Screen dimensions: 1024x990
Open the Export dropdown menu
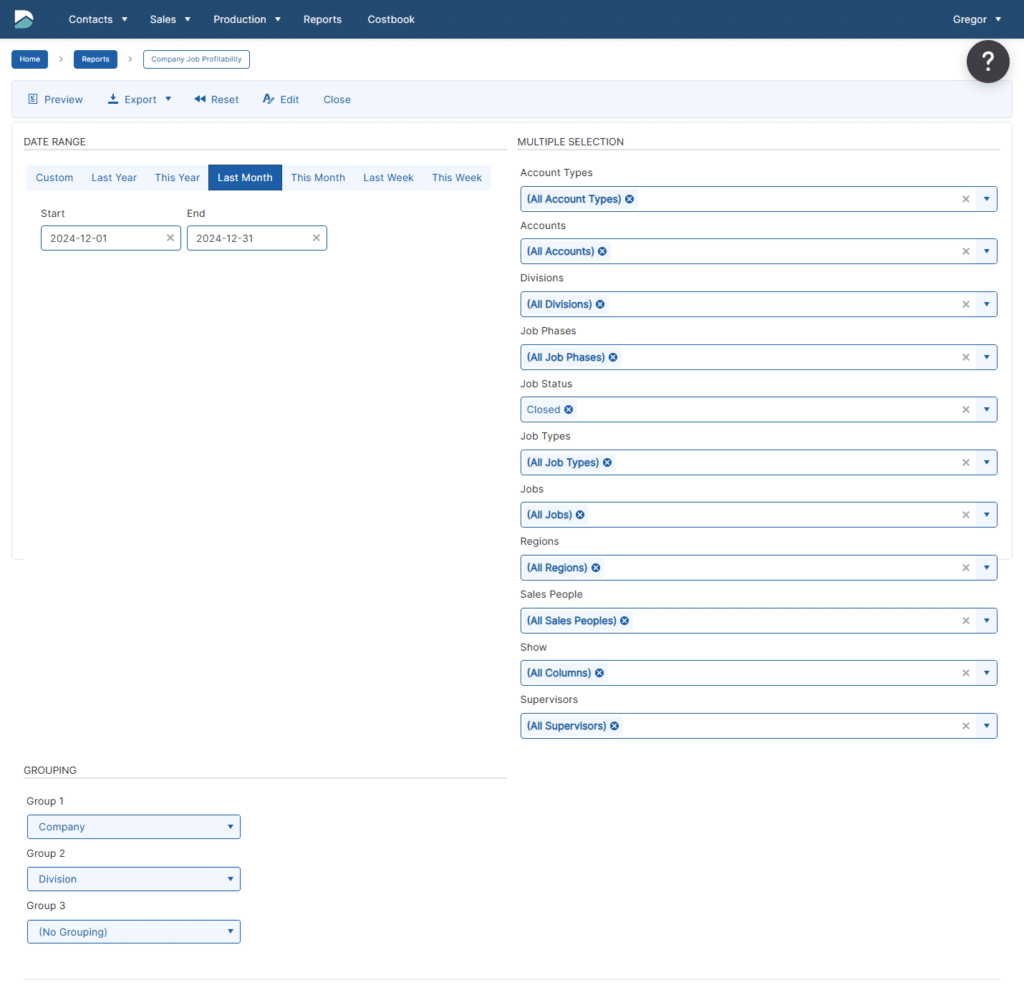click(140, 99)
